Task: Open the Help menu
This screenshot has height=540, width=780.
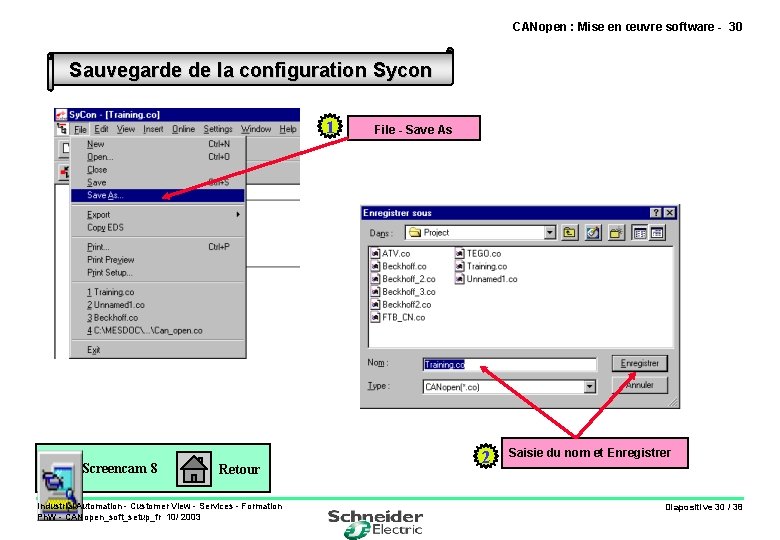Action: [x=288, y=129]
